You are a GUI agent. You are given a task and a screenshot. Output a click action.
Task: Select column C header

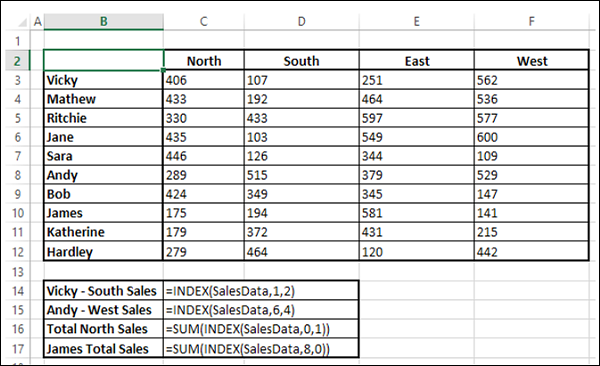coord(204,22)
